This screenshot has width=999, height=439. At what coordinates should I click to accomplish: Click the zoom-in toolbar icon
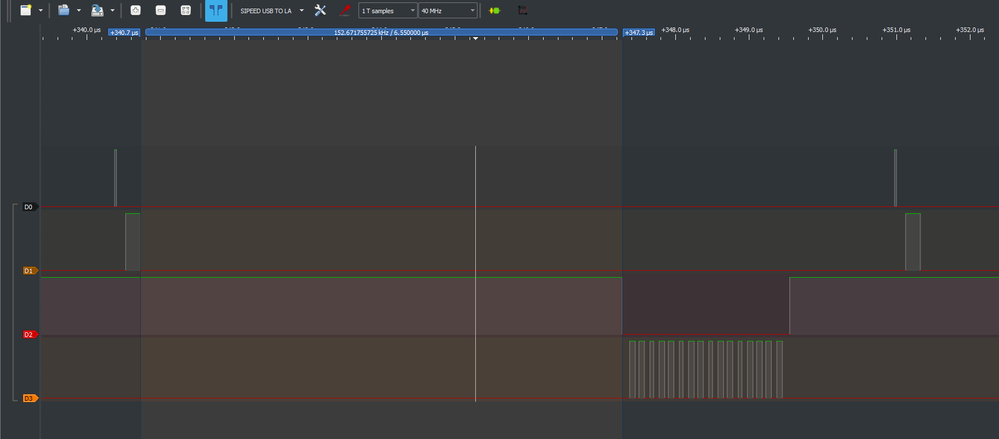(135, 10)
